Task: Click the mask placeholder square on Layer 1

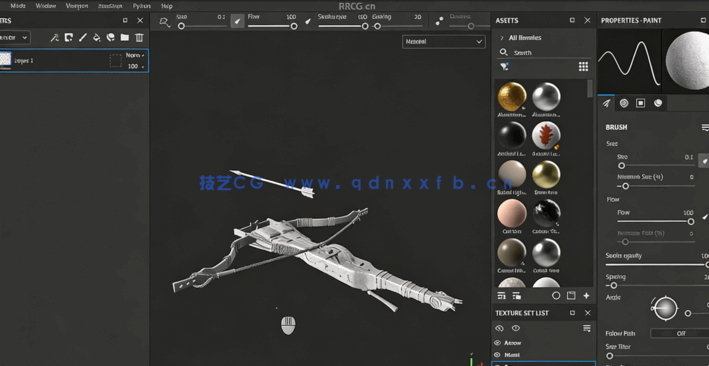Action: (x=116, y=61)
